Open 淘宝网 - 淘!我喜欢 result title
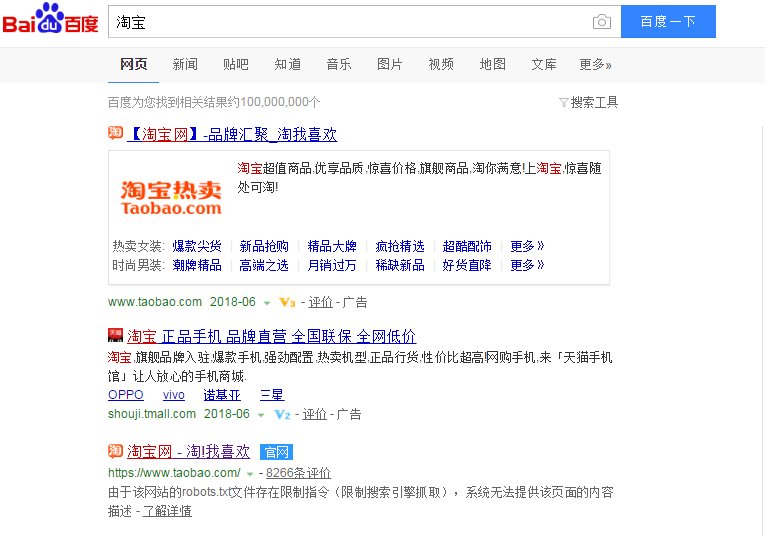The image size is (765, 536). point(188,452)
